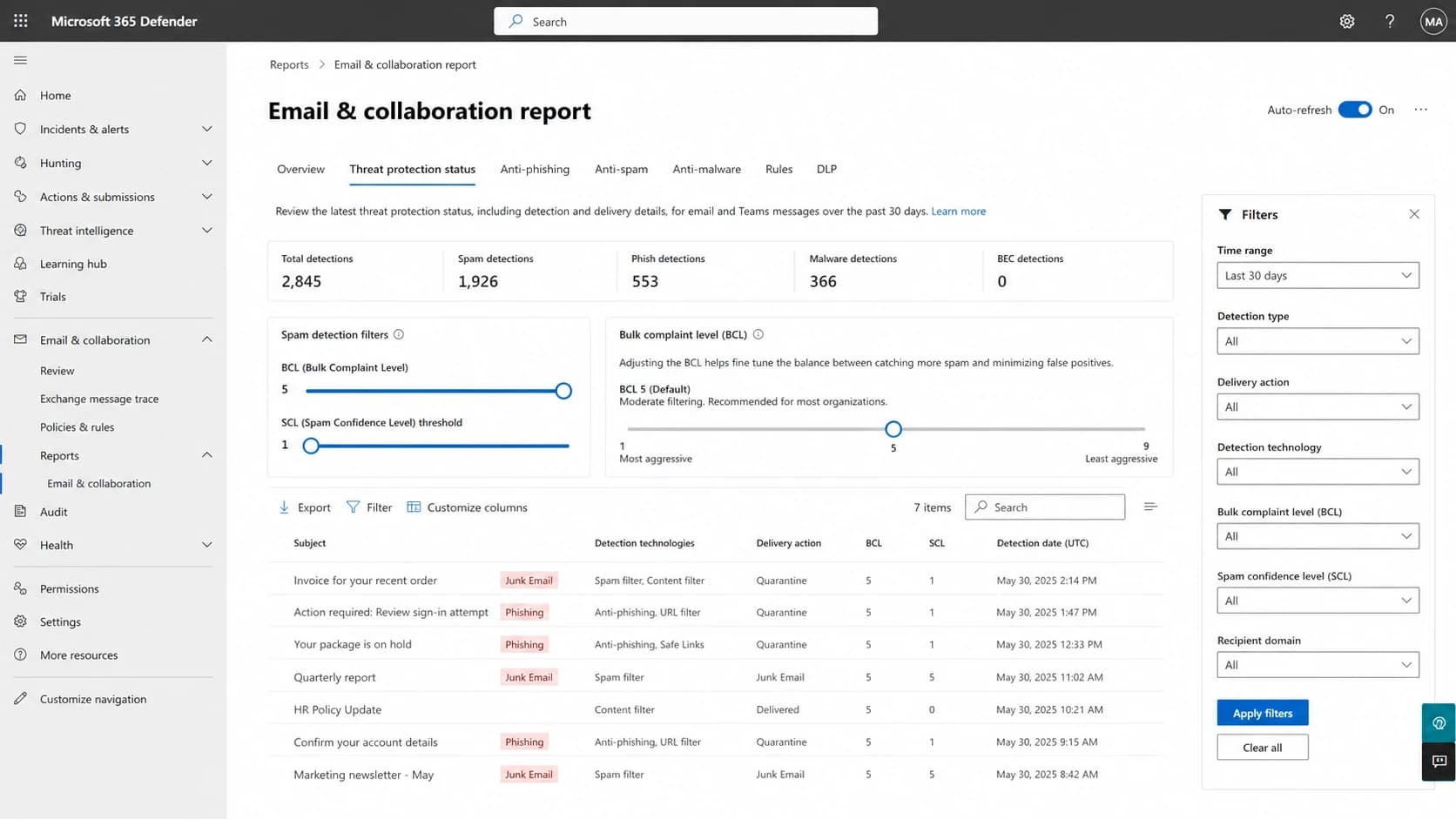The image size is (1456, 819).
Task: Open the Delivery action dropdown
Action: (x=1318, y=406)
